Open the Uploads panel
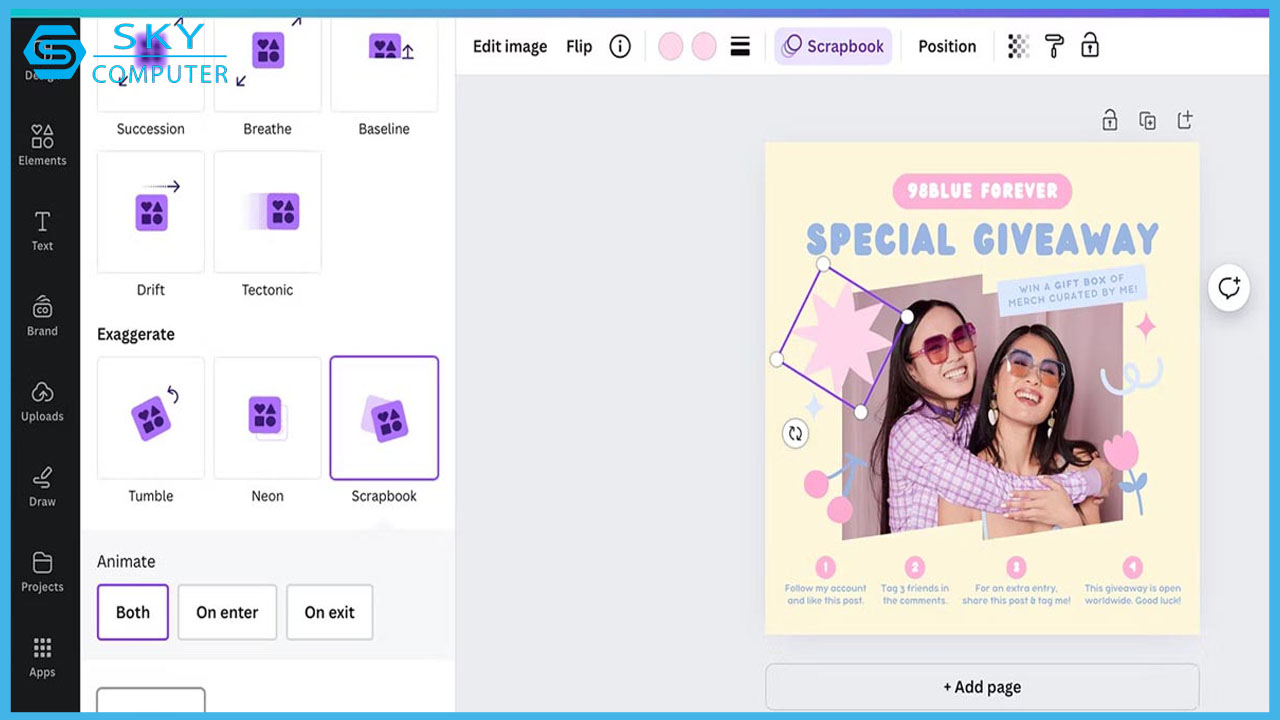The height and width of the screenshot is (720, 1280). coord(42,400)
